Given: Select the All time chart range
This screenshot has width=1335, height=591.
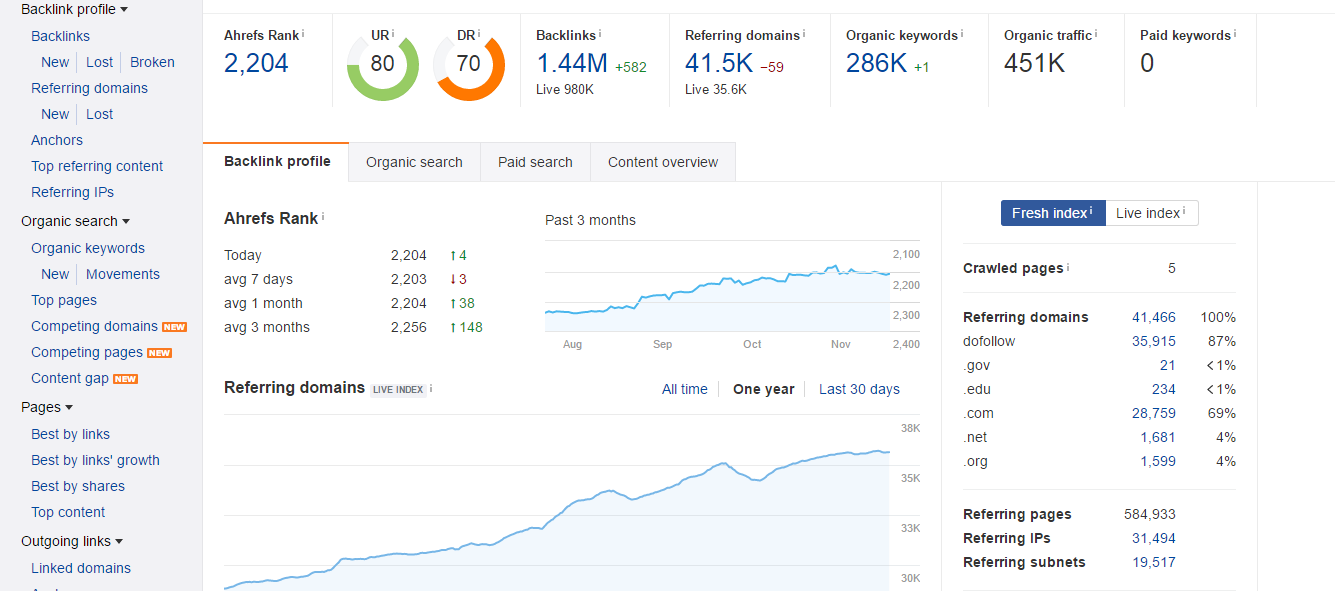Looking at the screenshot, I should pos(685,389).
